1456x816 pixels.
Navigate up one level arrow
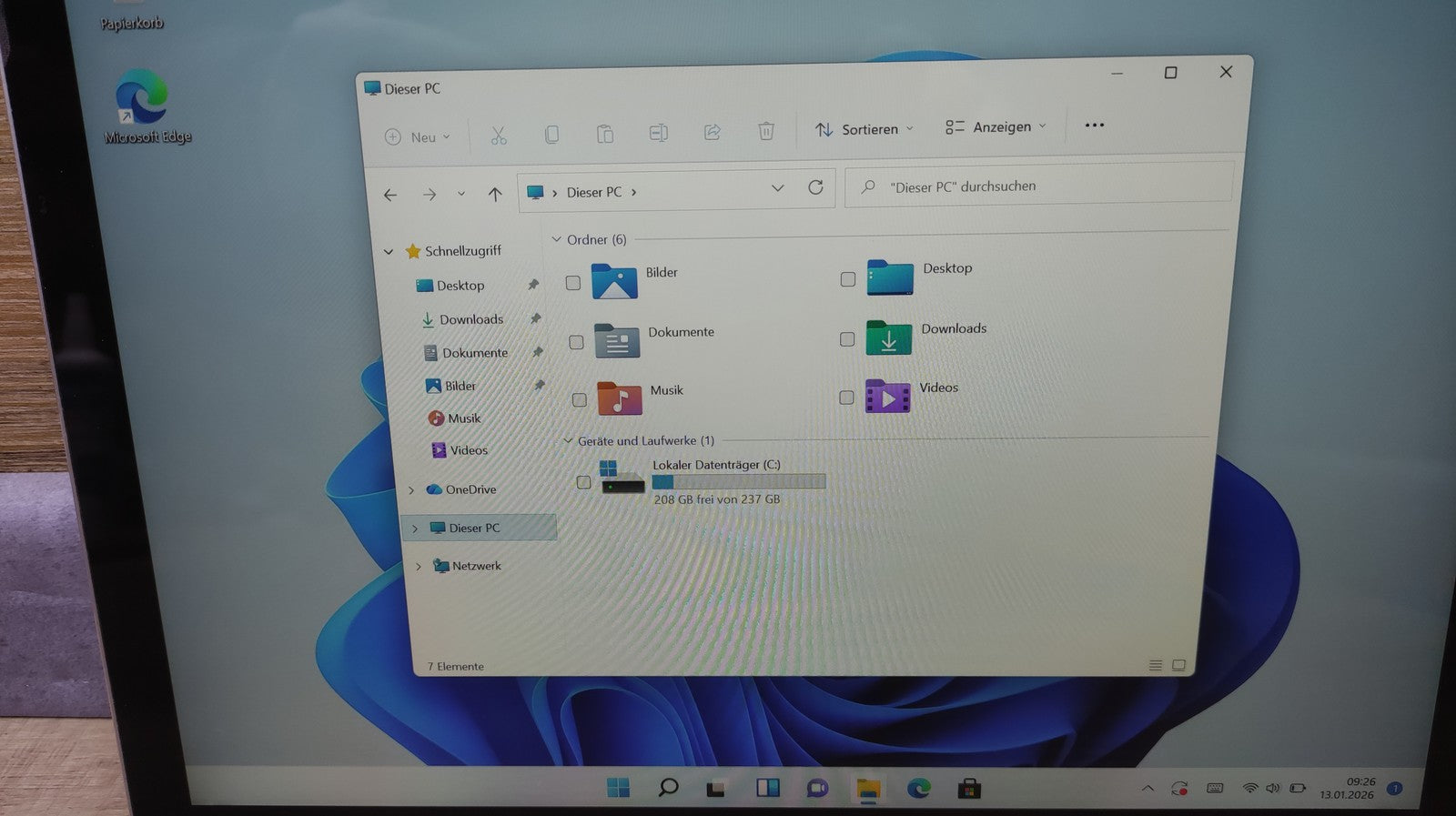point(495,194)
